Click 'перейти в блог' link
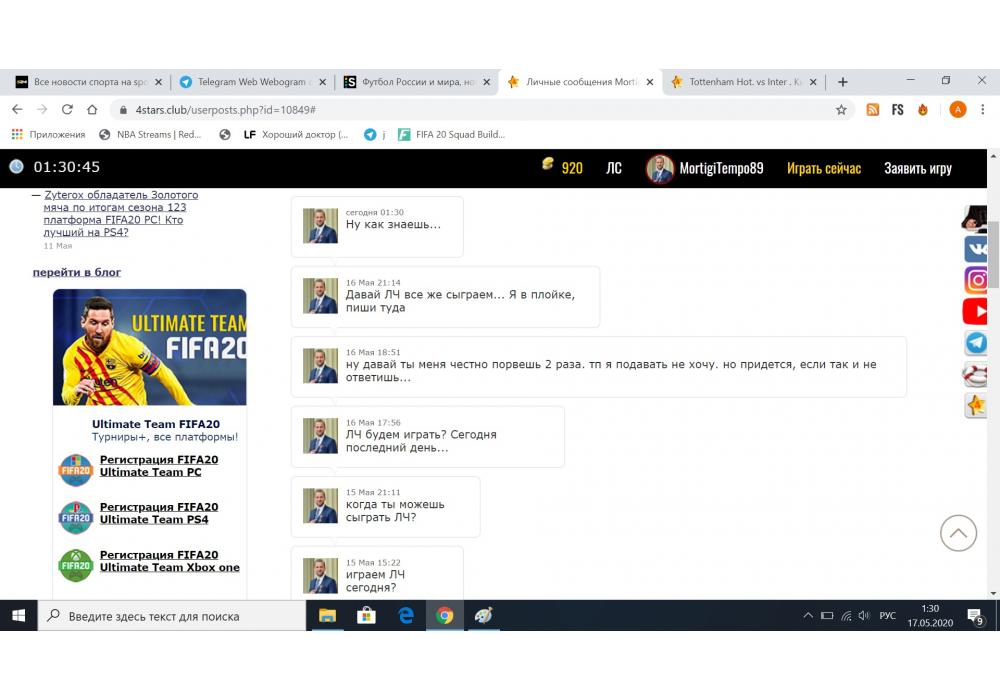The image size is (1000, 700). tap(77, 272)
